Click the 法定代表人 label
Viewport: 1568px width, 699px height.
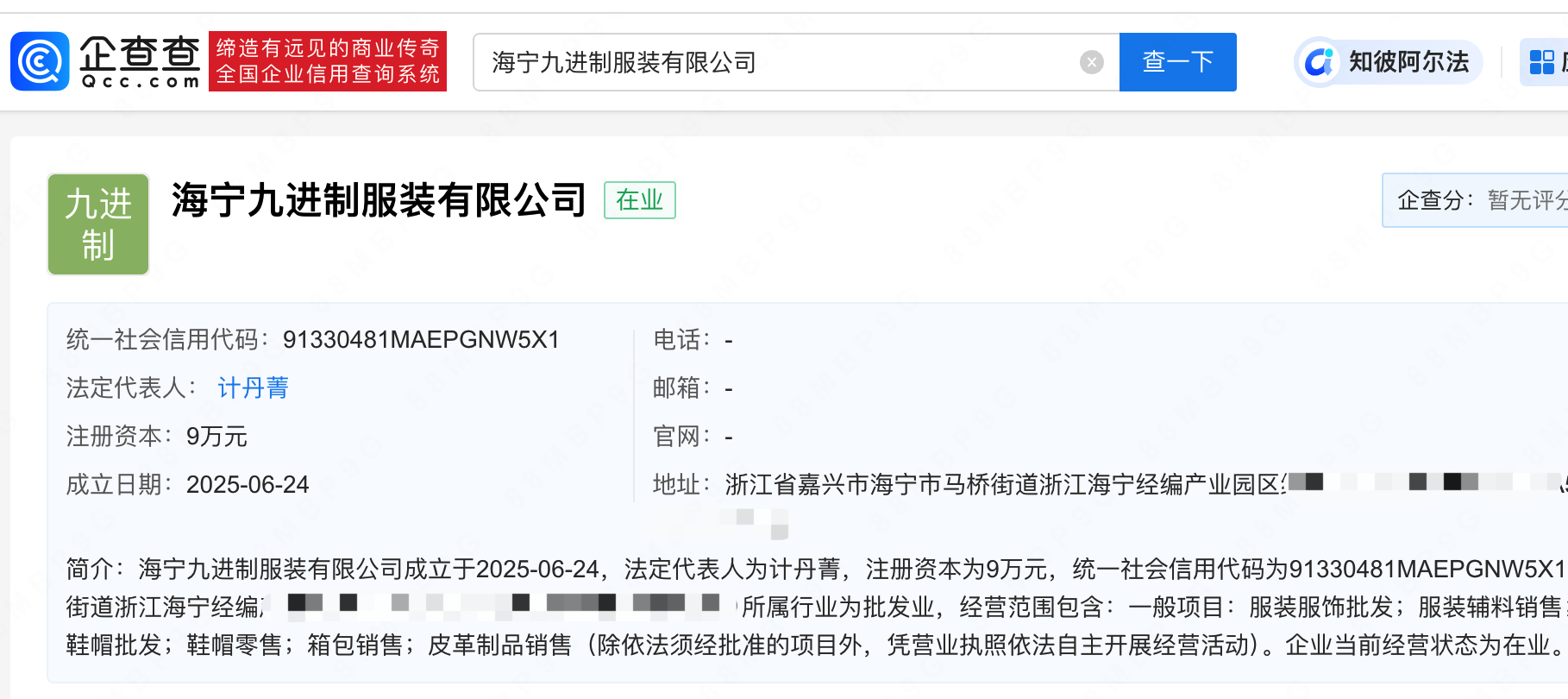click(132, 388)
